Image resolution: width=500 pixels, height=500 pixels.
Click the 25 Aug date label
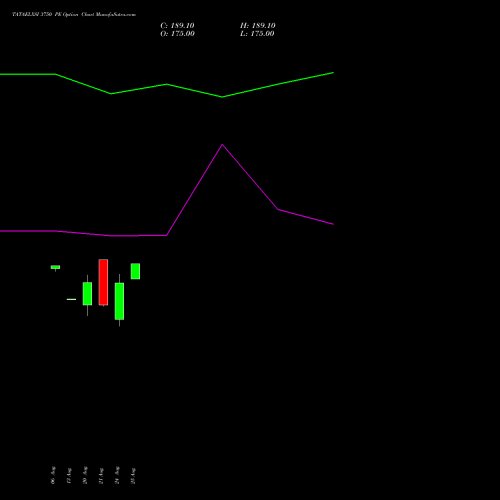click(x=133, y=476)
